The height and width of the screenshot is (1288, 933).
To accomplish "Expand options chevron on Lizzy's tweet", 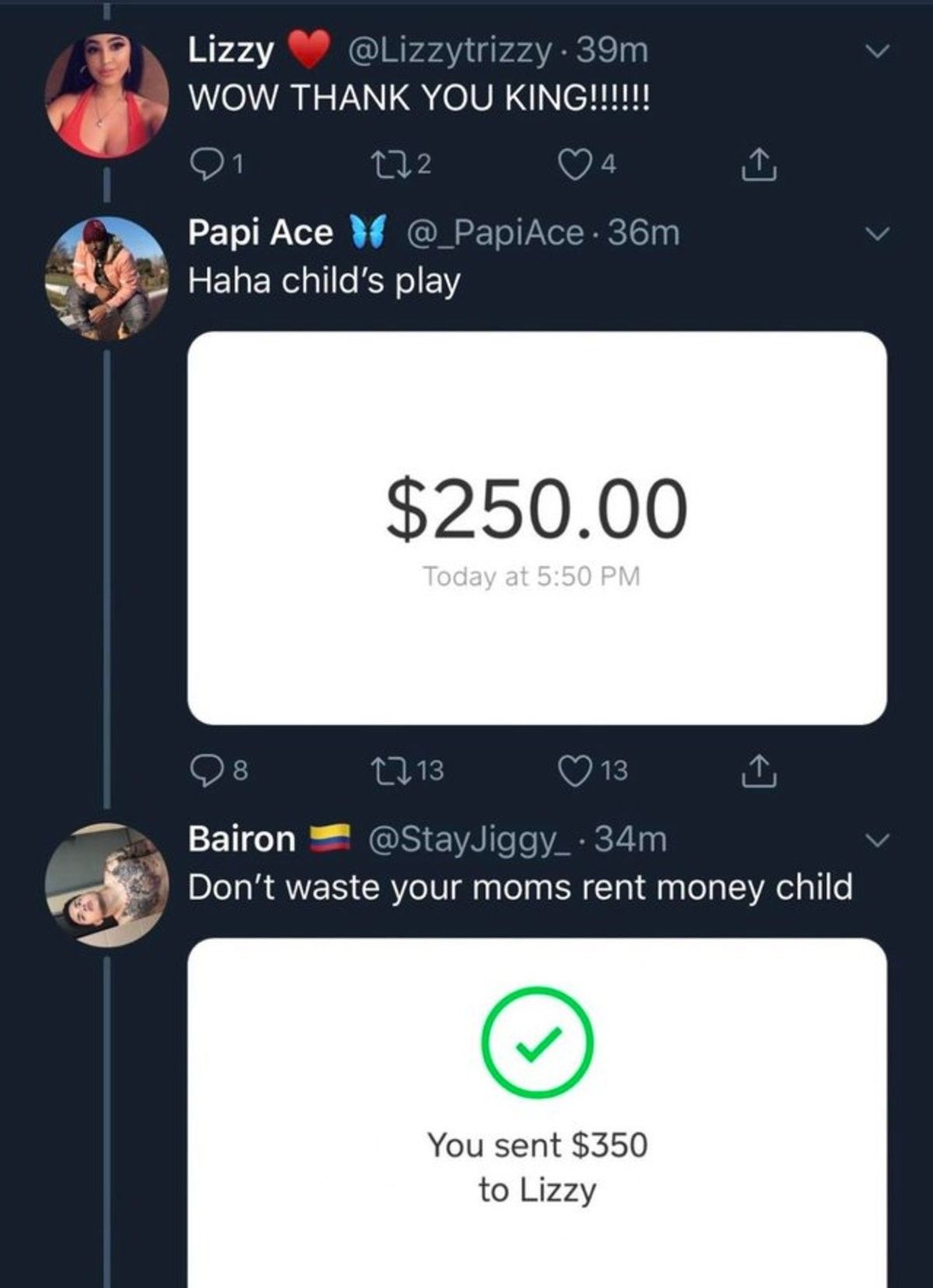I will 877,51.
